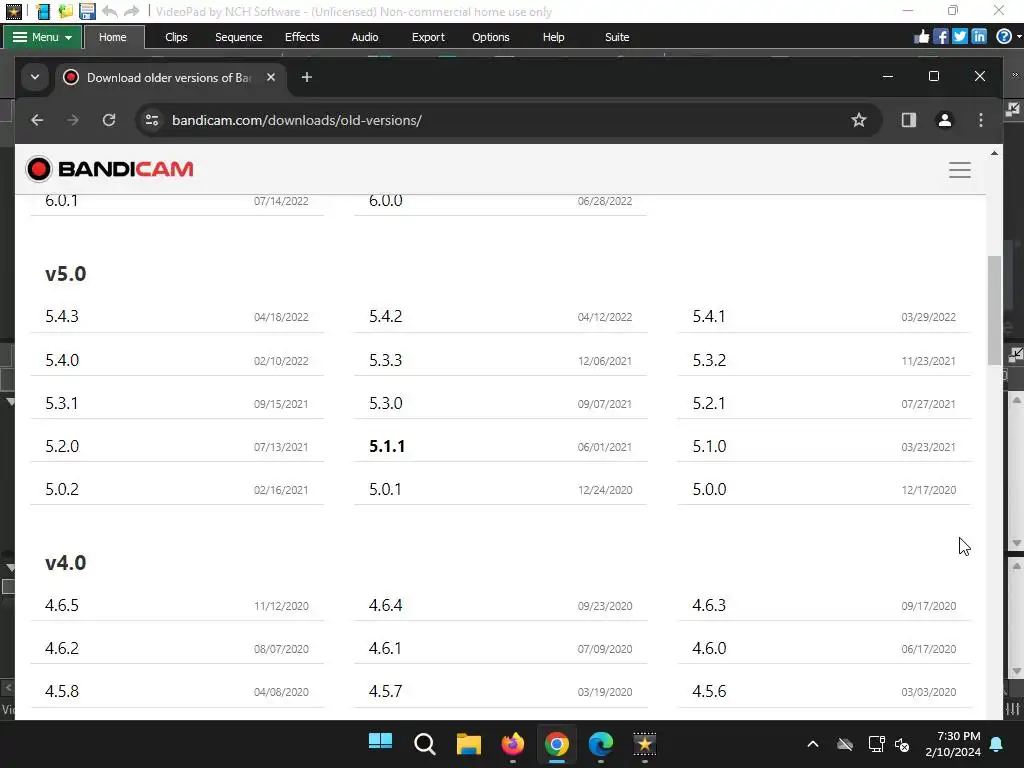Bookmark this page with the star icon
This screenshot has width=1024, height=768.
point(859,120)
